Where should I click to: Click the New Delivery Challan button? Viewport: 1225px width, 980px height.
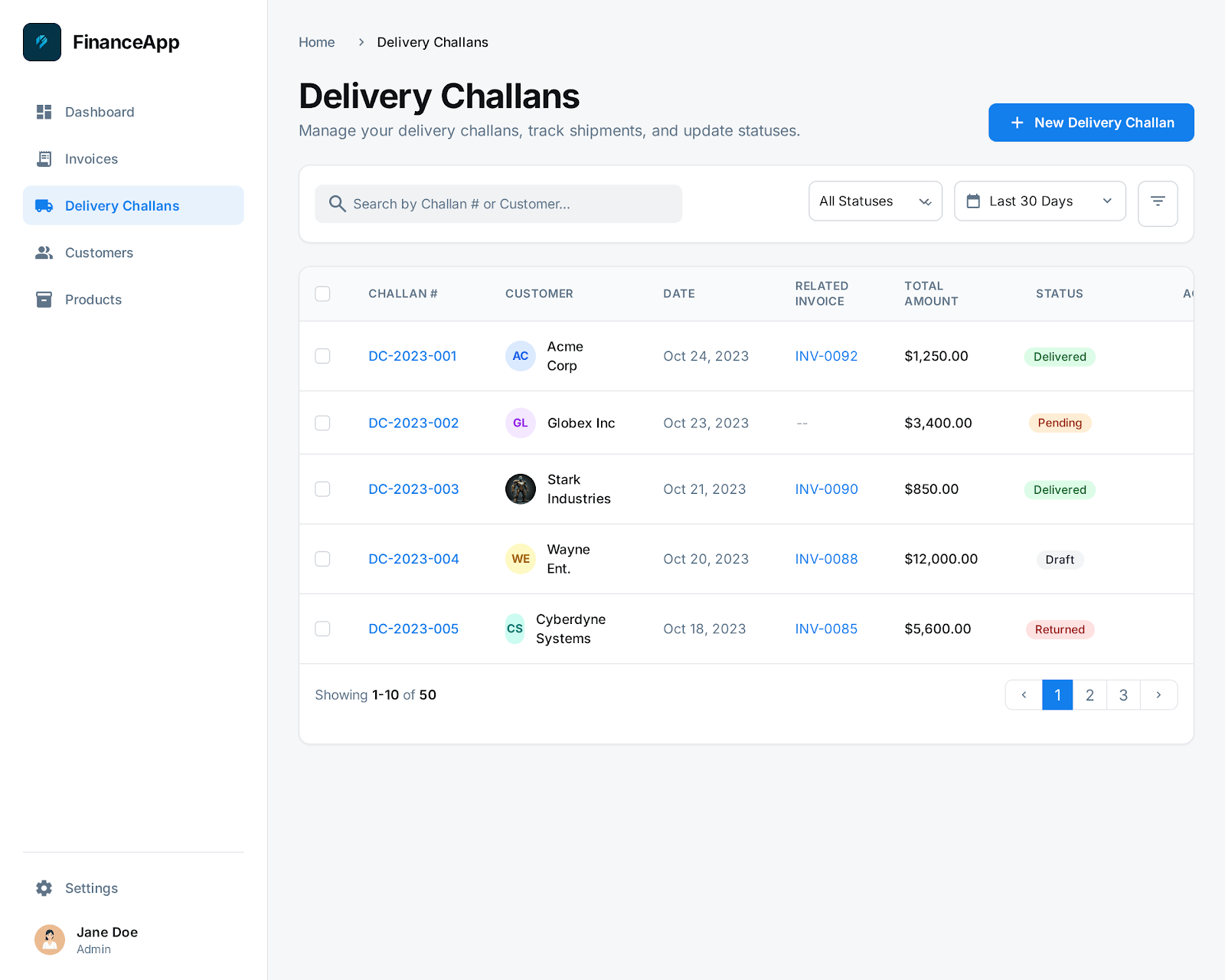(1090, 122)
